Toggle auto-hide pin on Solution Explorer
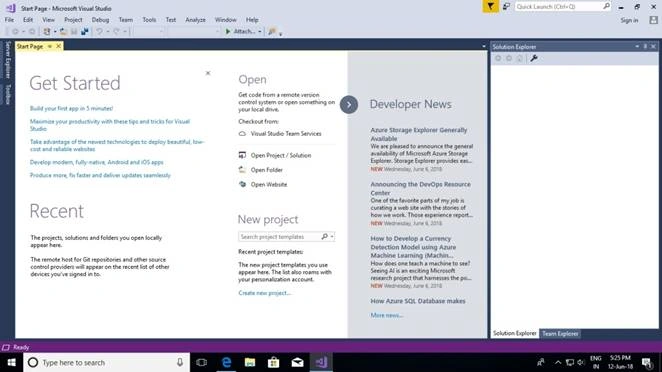Screen dimensions: 662x372 645,46
